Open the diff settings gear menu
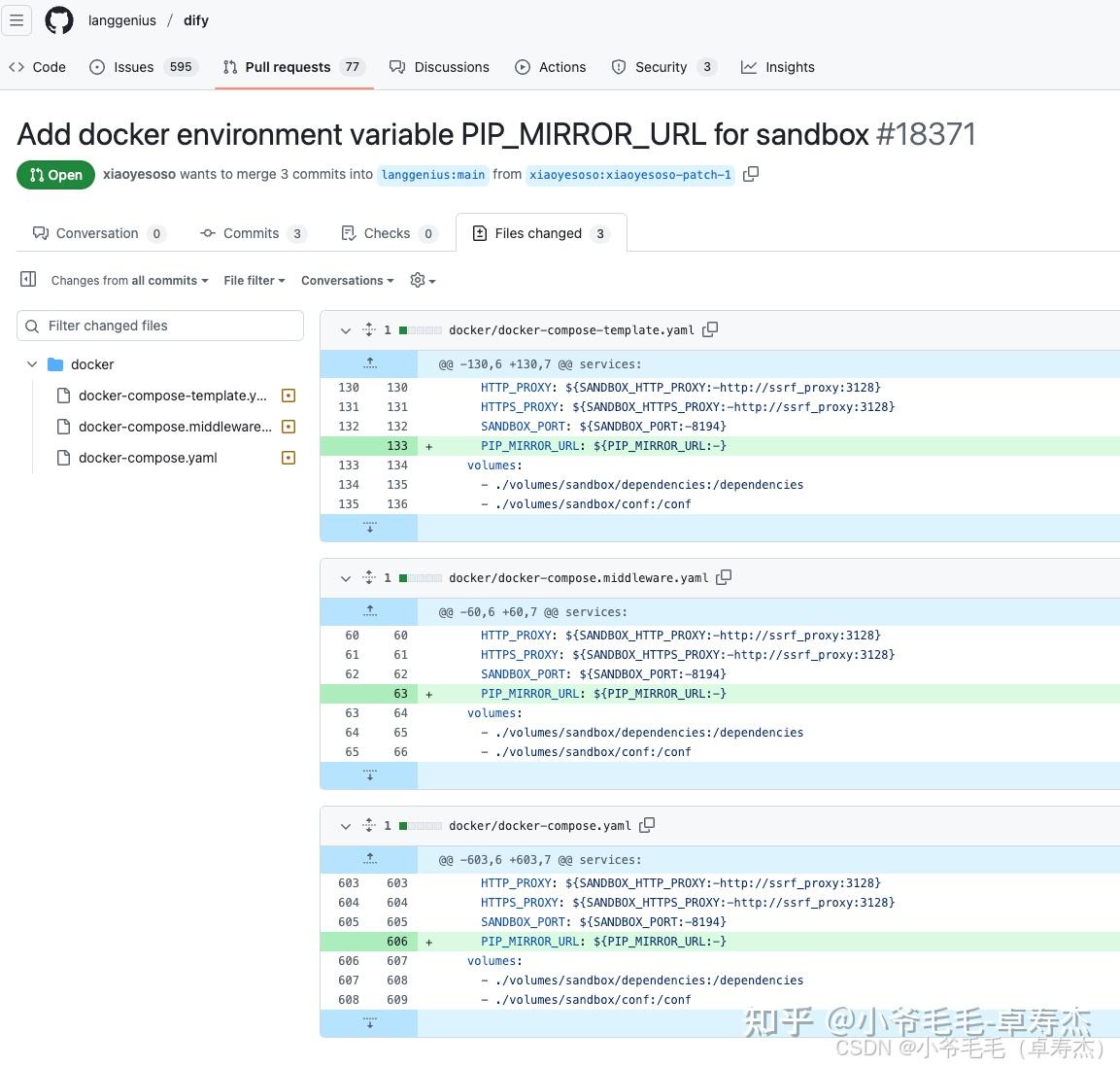The height and width of the screenshot is (1067, 1120). [422, 280]
